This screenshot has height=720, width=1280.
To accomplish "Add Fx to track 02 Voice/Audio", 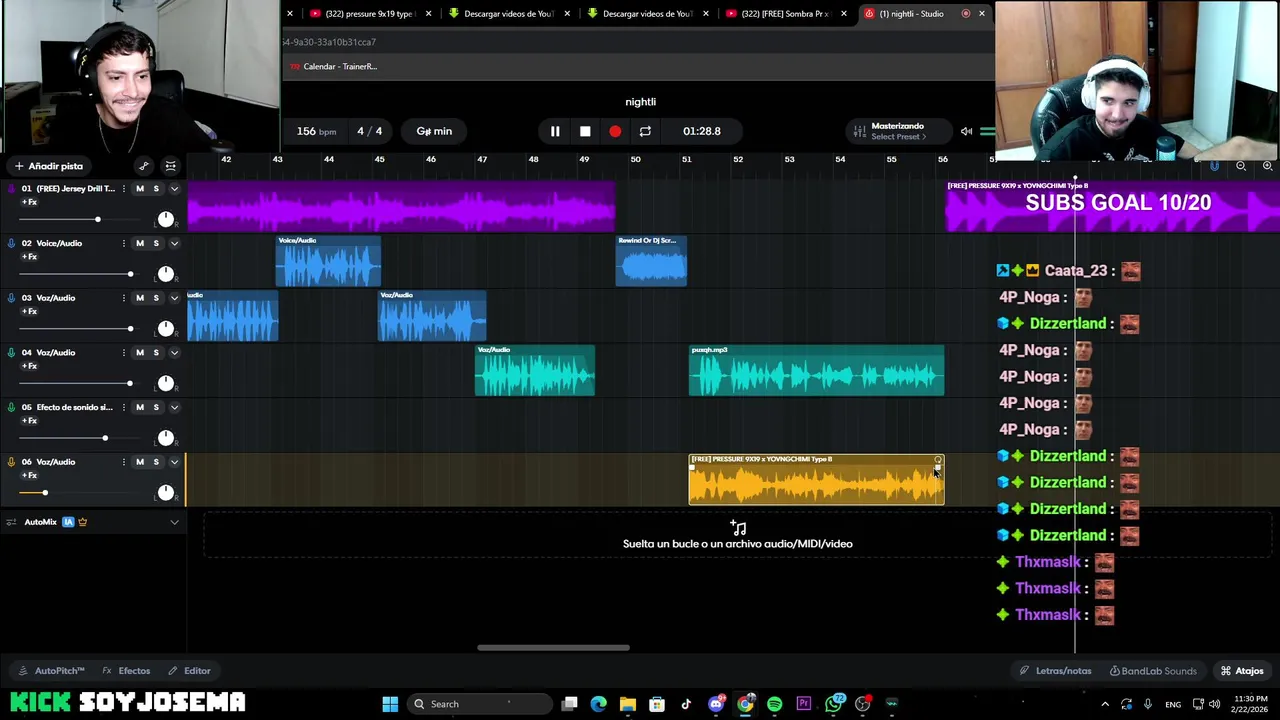I will pyautogui.click(x=30, y=257).
